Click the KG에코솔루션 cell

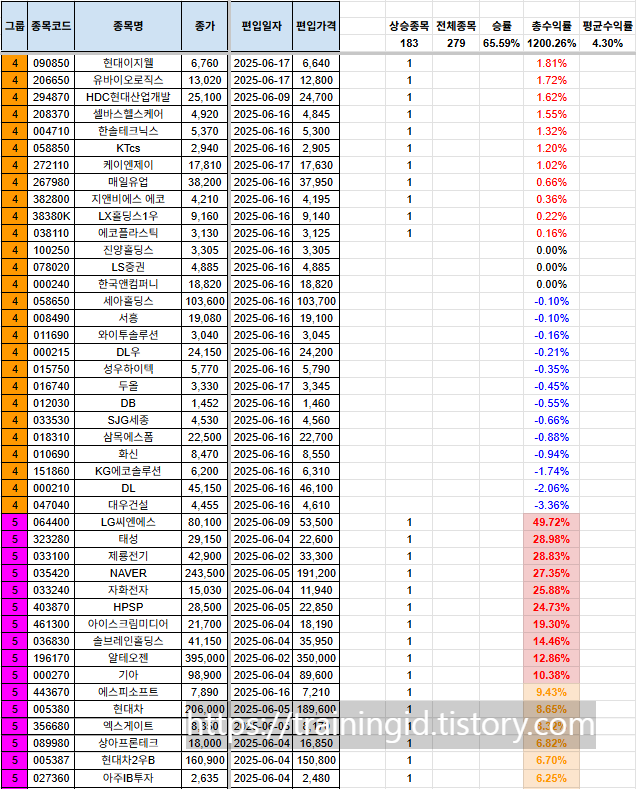coord(128,471)
